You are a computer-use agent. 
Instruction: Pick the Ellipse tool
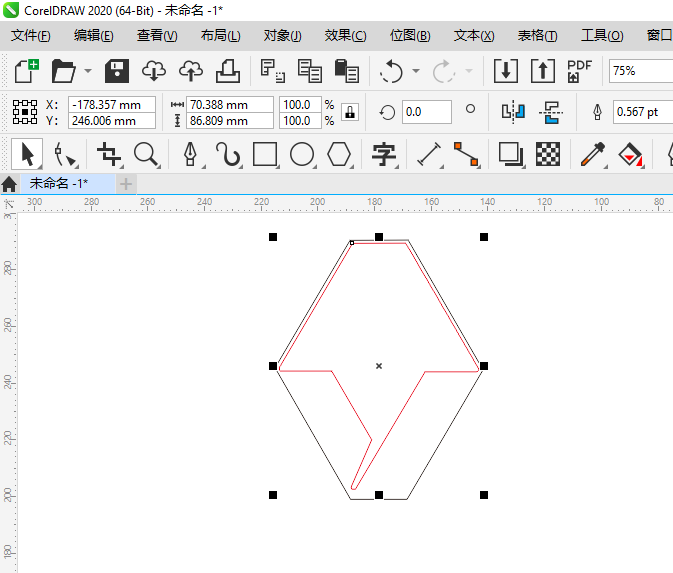[302, 154]
